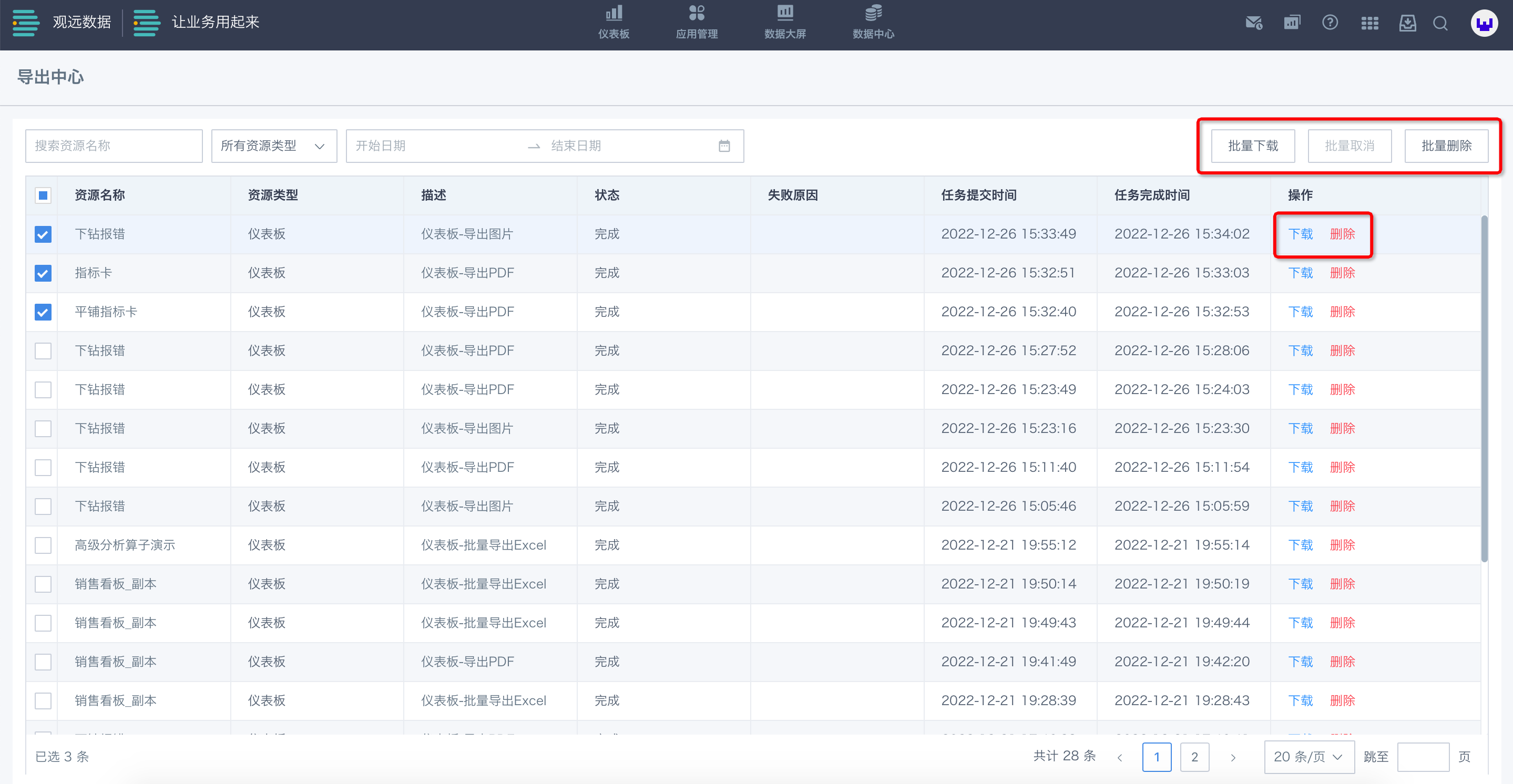Open the mail notifications icon

pos(1253,23)
